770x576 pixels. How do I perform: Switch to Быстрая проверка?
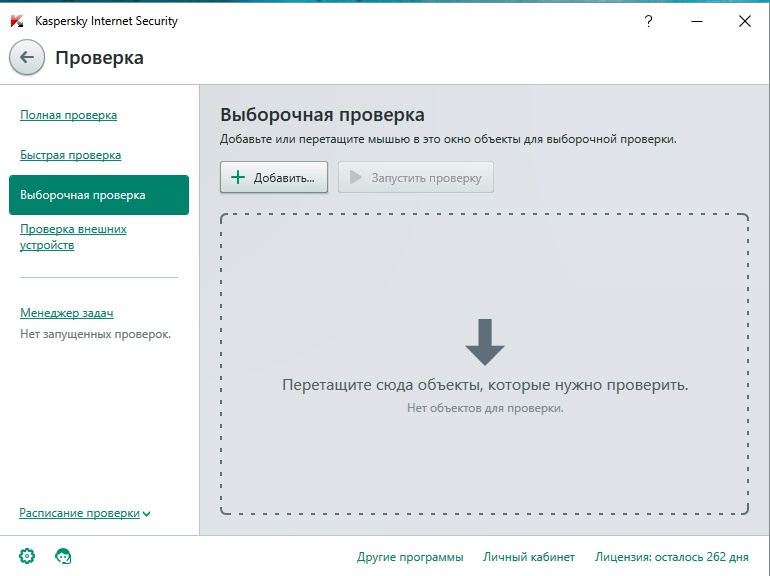point(70,155)
